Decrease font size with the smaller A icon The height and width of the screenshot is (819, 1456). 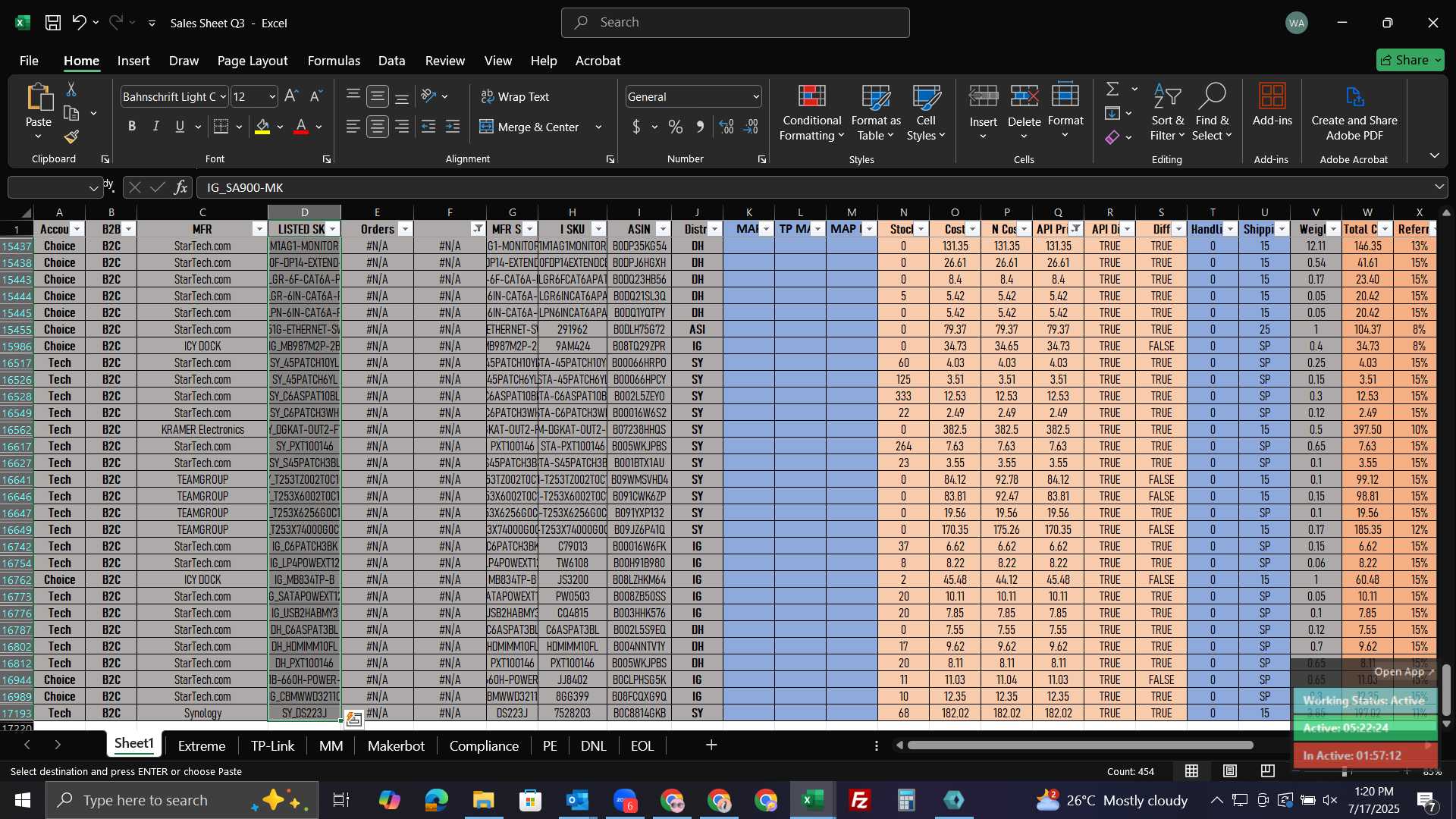[x=316, y=96]
